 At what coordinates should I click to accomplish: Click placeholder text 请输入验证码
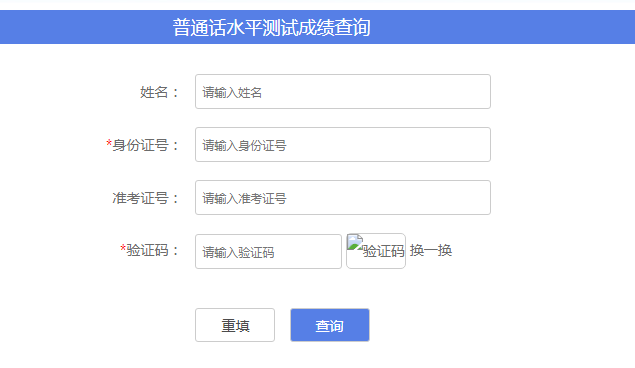[239, 252]
